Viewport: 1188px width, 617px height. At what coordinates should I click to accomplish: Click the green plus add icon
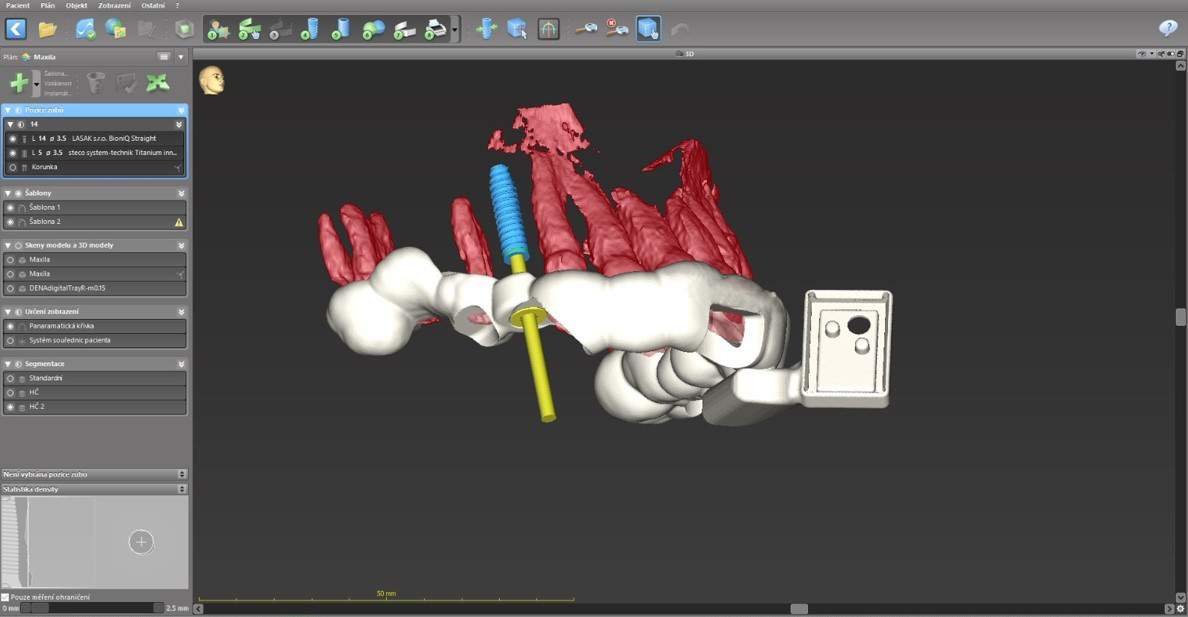(x=19, y=83)
